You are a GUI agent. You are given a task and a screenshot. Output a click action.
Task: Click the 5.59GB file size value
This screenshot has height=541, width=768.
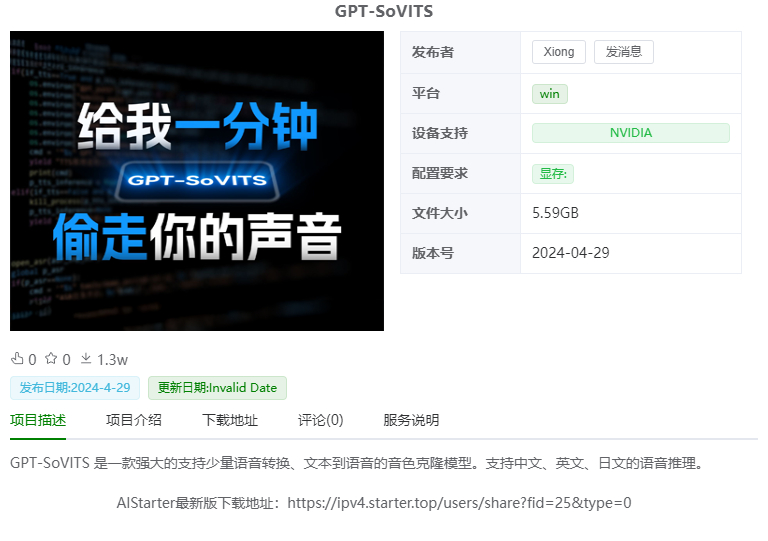(x=555, y=213)
